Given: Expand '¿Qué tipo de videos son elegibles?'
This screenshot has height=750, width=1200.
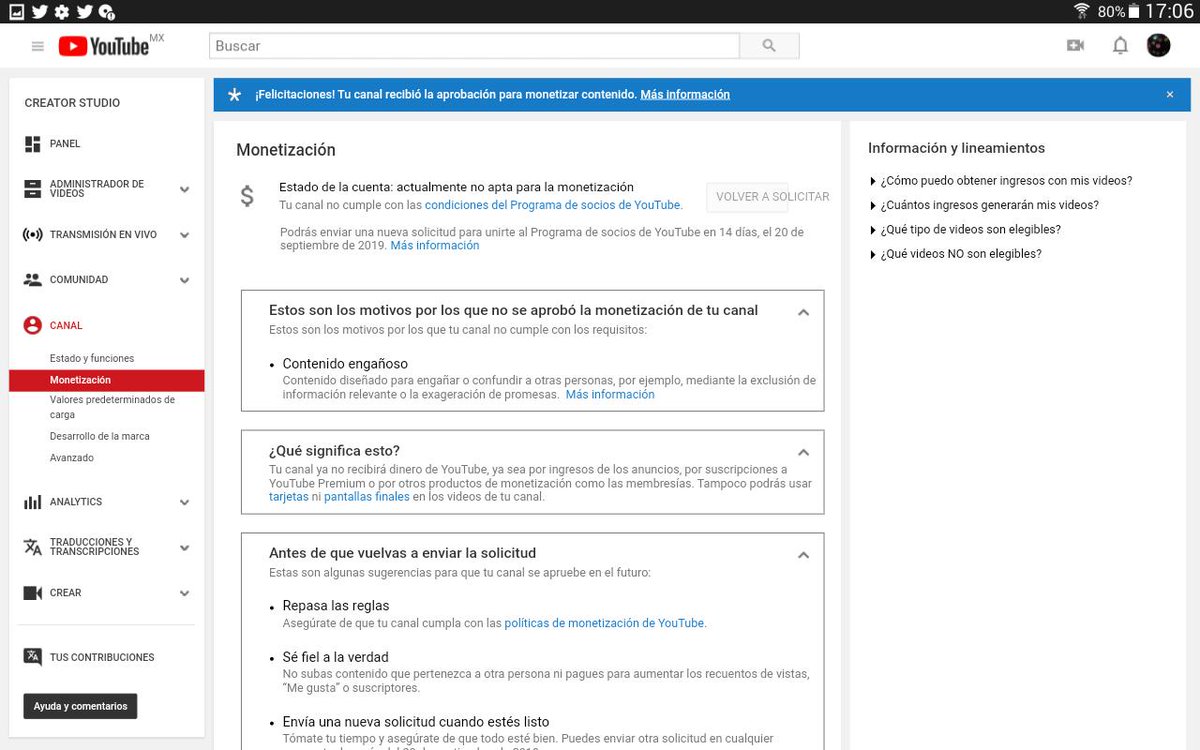Looking at the screenshot, I should [x=965, y=229].
